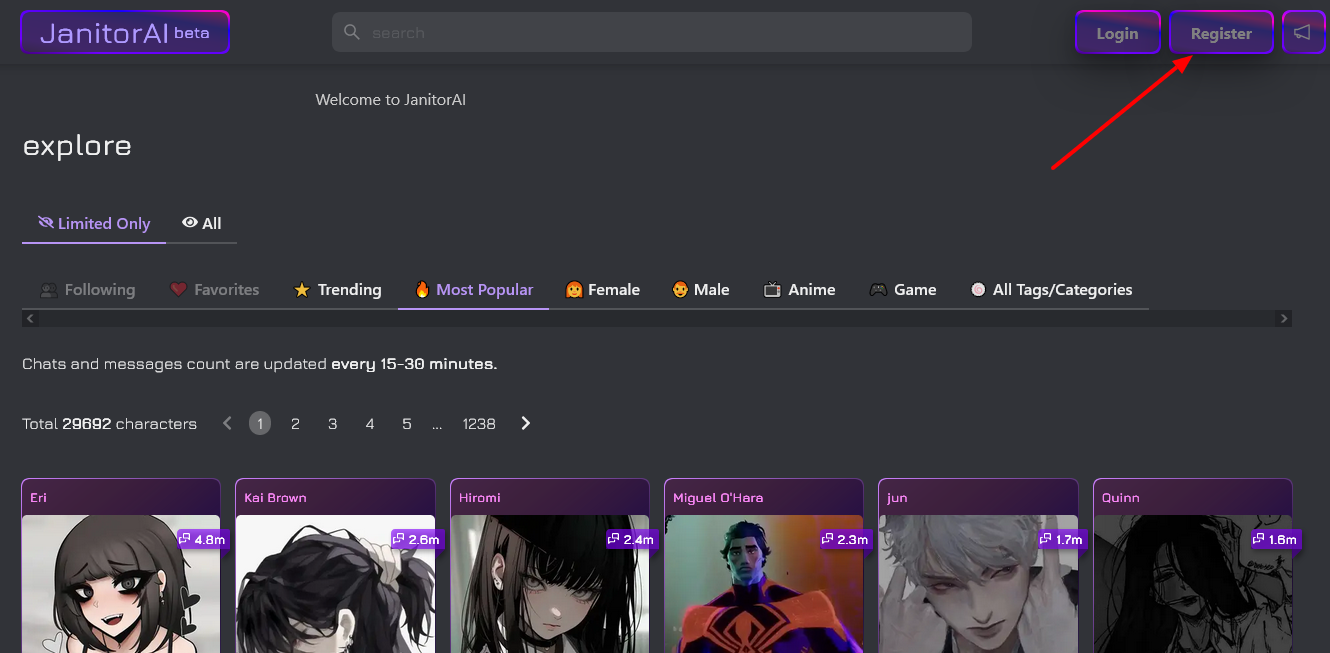Go to pagination page 5
Viewport: 1330px width, 653px height.
pyautogui.click(x=406, y=423)
